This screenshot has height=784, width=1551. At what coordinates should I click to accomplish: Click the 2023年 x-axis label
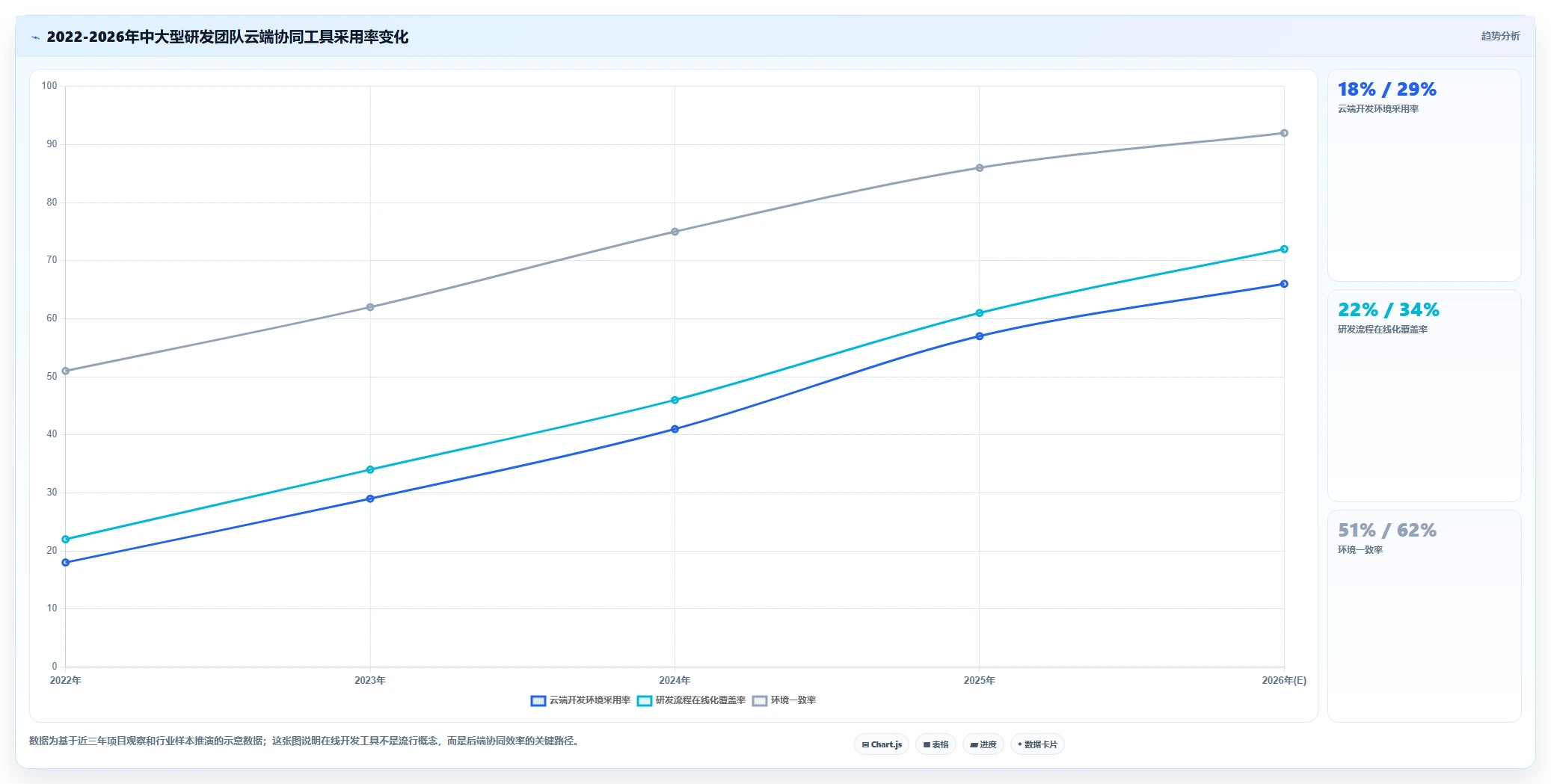[x=370, y=681]
